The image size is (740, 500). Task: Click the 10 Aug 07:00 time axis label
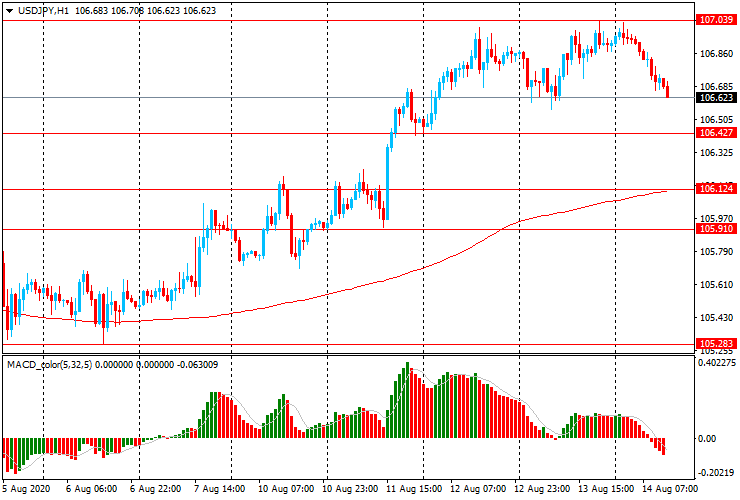(286, 488)
